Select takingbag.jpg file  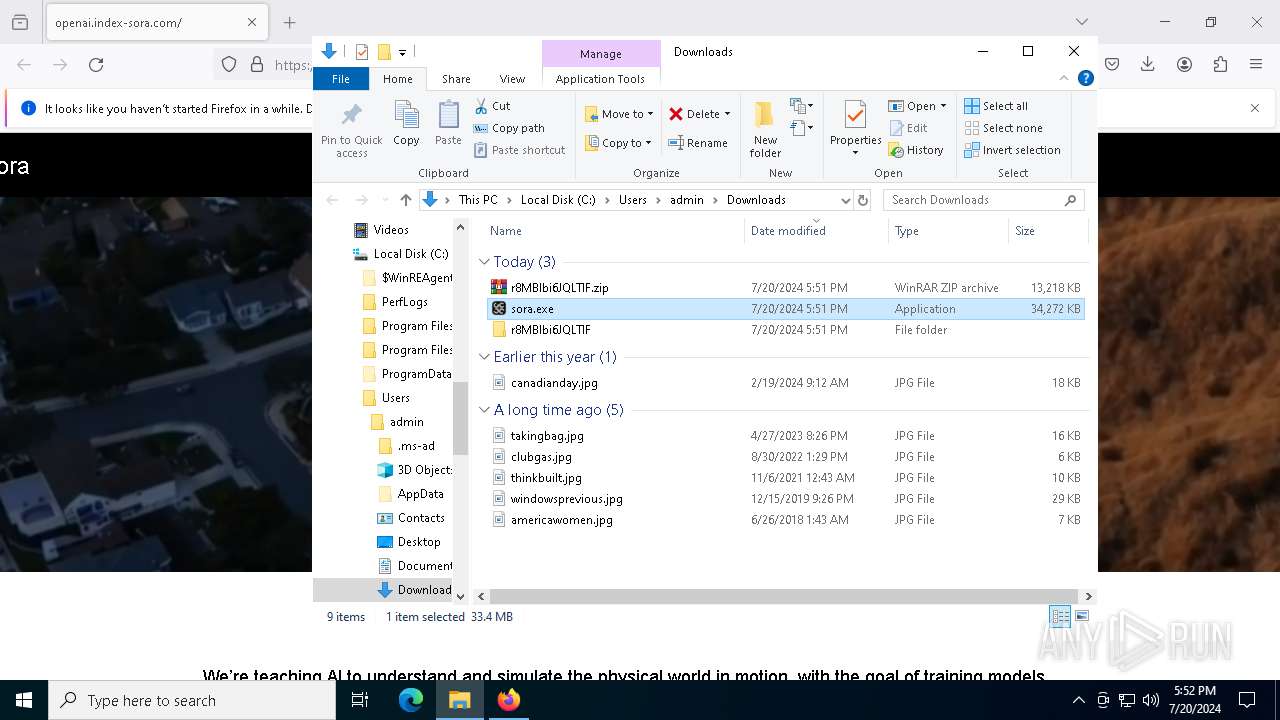785,436
